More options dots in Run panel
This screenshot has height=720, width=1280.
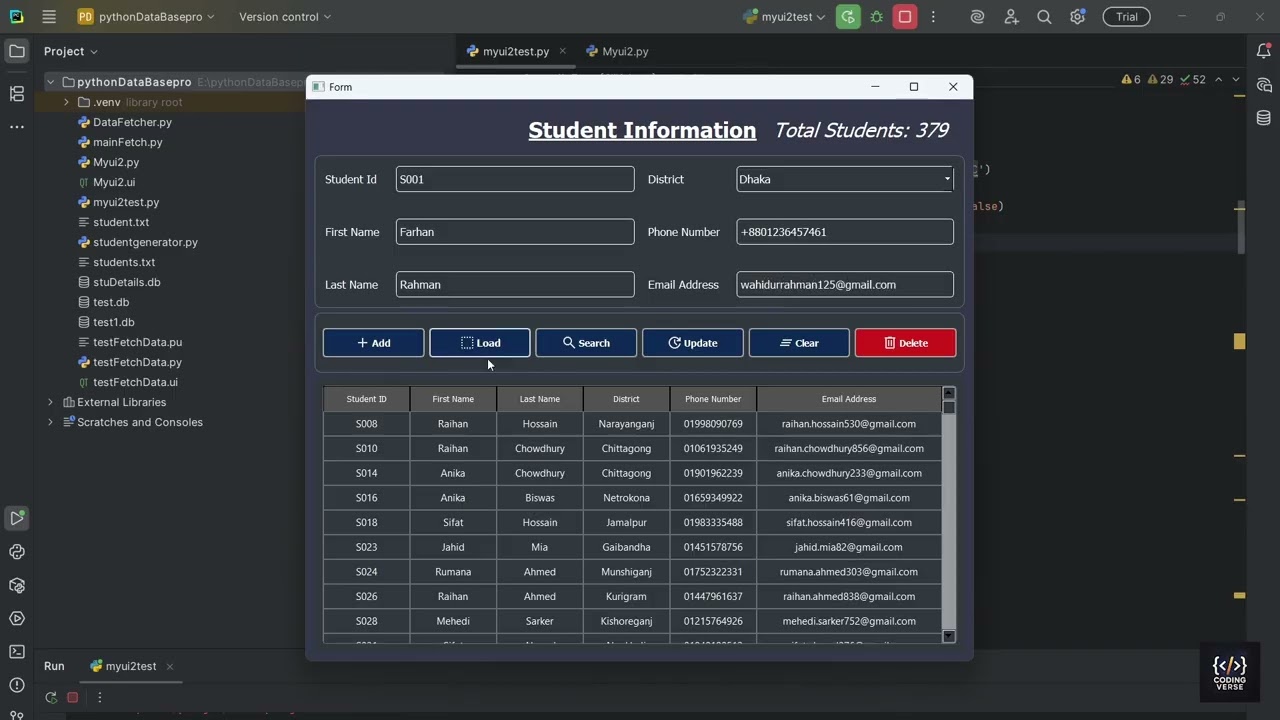tap(99, 697)
